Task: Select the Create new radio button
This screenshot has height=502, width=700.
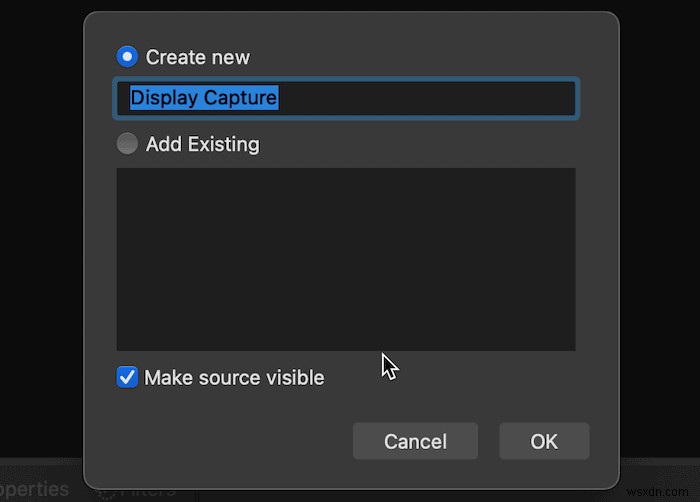Action: pyautogui.click(x=128, y=57)
